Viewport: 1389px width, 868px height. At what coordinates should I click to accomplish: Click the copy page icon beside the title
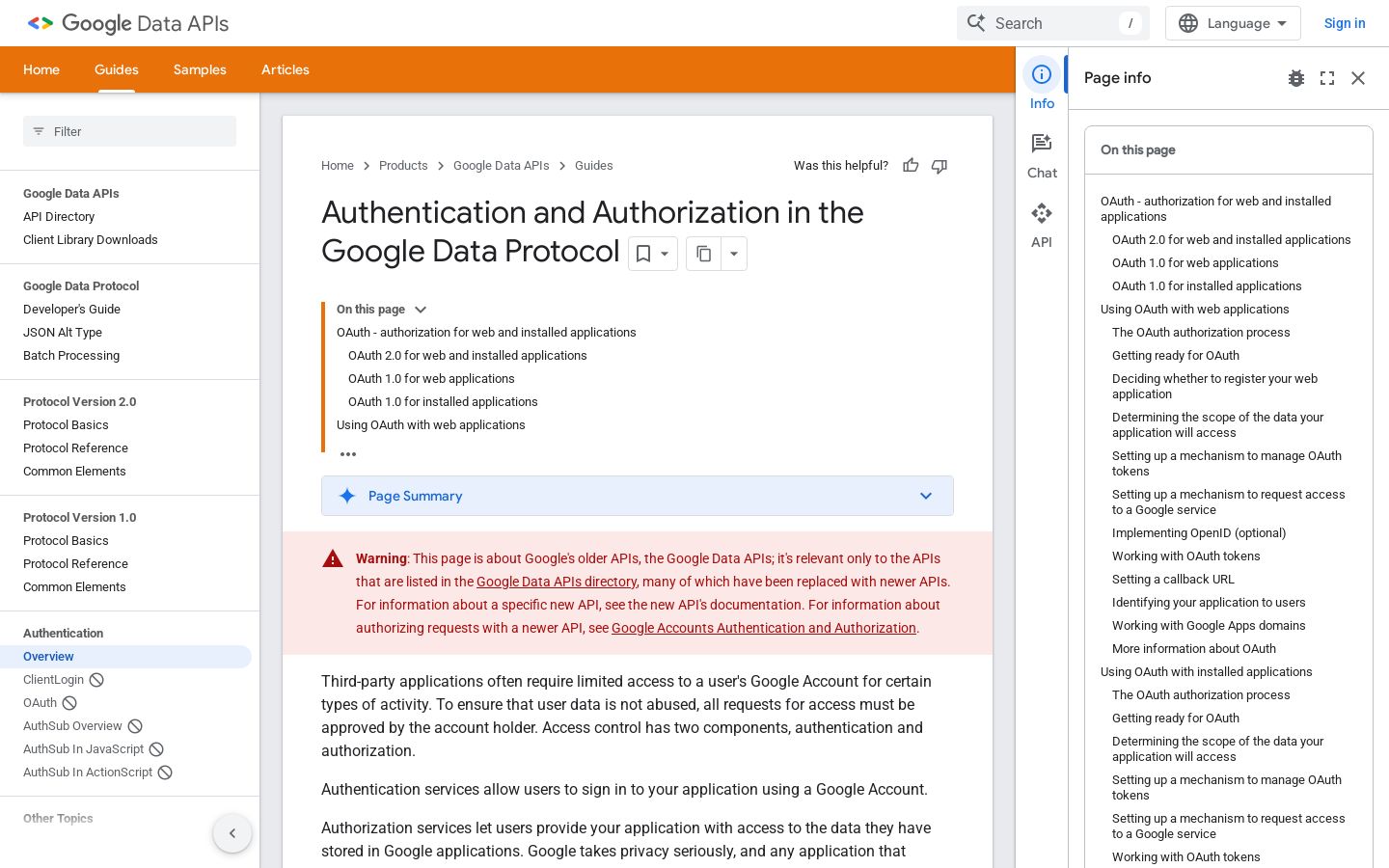point(704,254)
